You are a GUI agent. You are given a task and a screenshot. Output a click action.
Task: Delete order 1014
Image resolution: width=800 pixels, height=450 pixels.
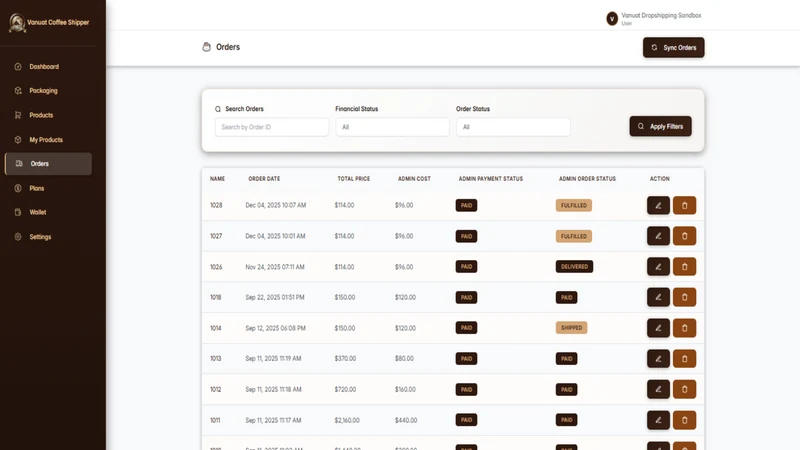click(684, 328)
